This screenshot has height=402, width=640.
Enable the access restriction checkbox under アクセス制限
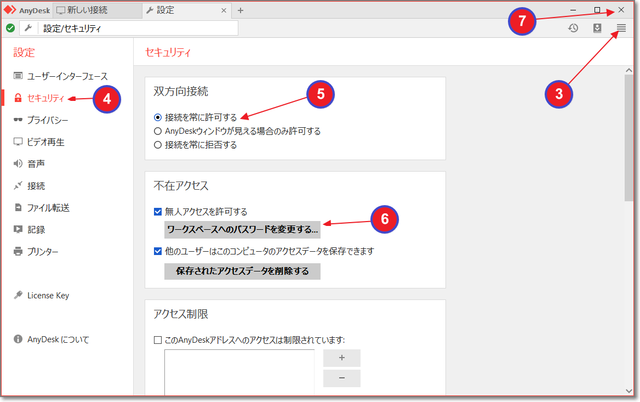pyautogui.click(x=158, y=340)
